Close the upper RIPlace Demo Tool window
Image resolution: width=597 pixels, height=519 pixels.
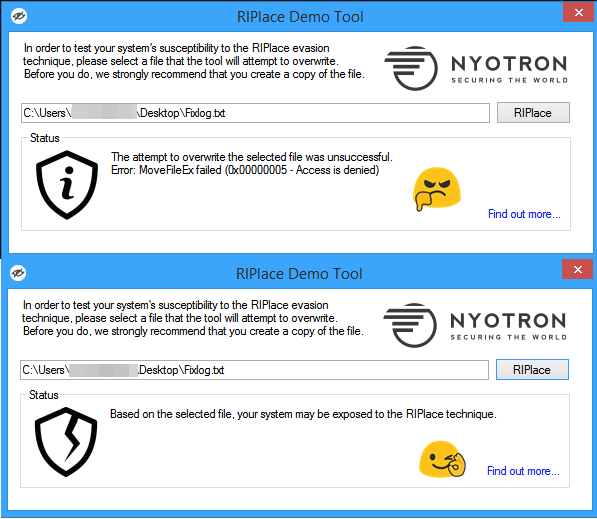point(579,12)
